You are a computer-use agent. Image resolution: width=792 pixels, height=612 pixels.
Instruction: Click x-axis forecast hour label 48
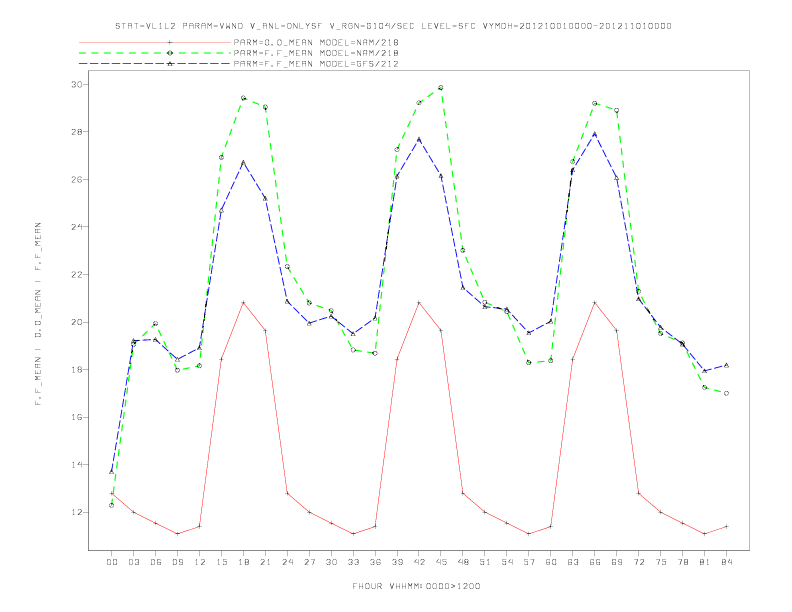click(463, 562)
